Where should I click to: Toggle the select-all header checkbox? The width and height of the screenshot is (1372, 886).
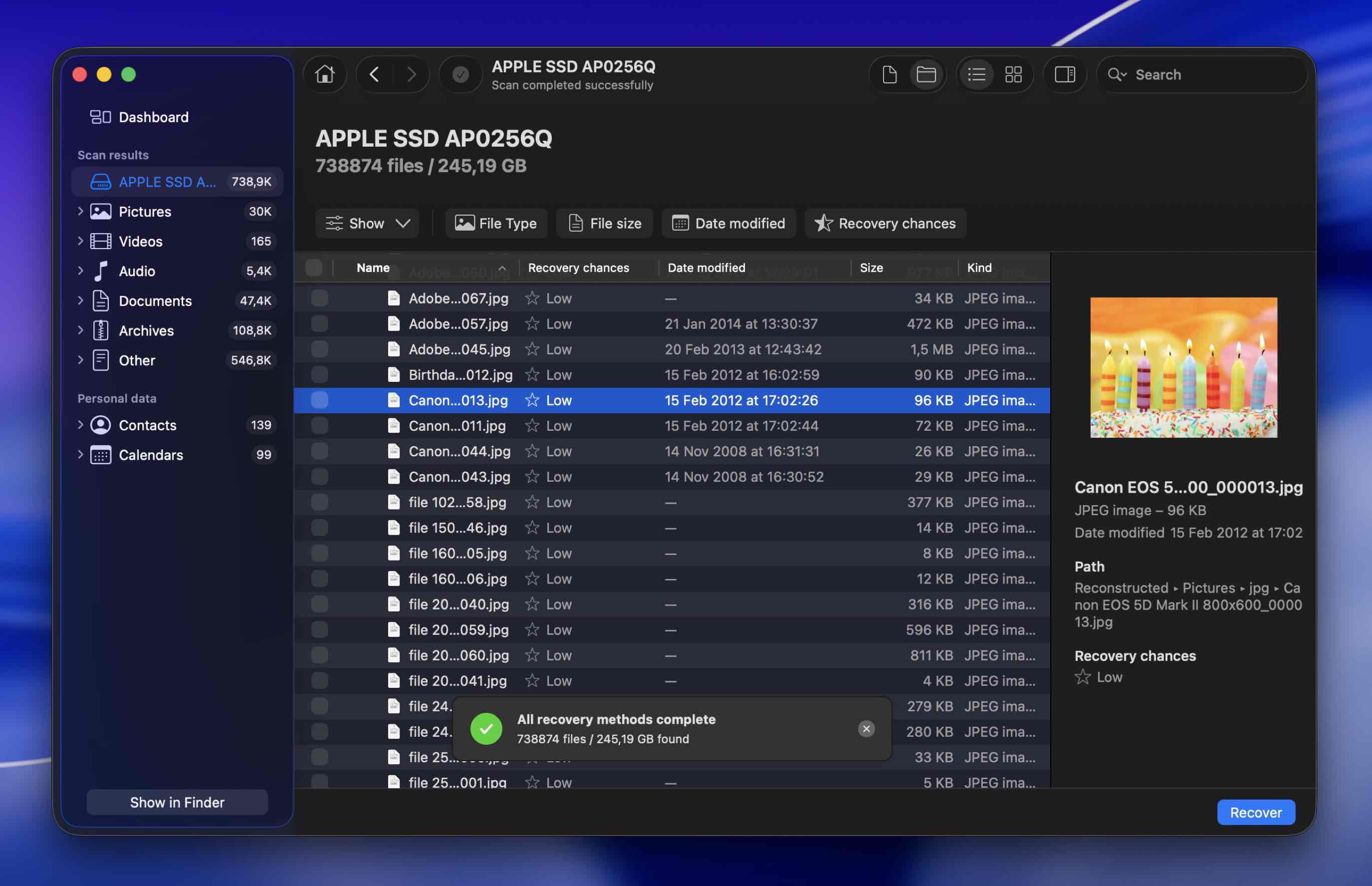314,268
